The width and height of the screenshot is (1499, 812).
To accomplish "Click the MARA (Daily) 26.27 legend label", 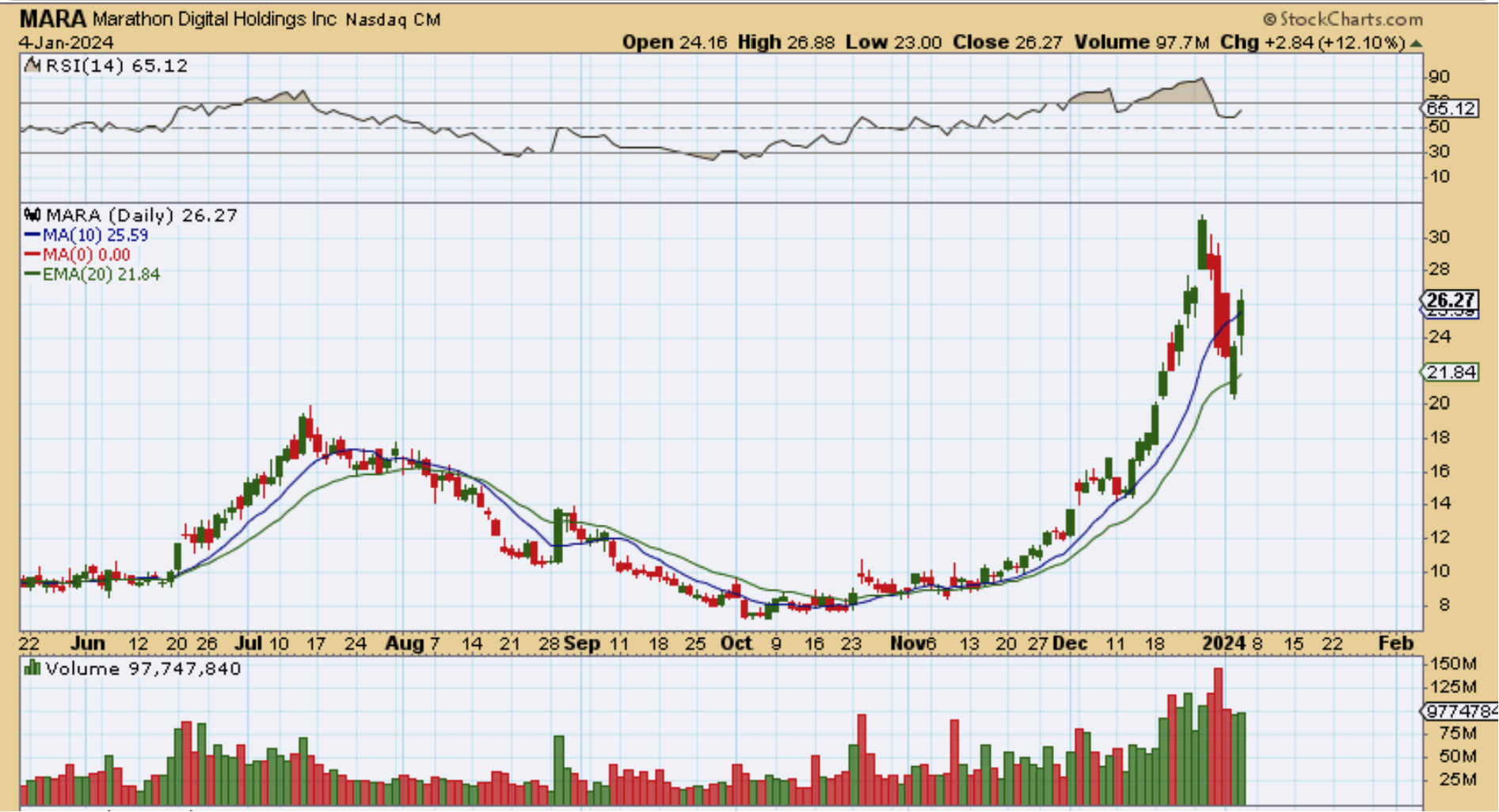I will 142,215.
